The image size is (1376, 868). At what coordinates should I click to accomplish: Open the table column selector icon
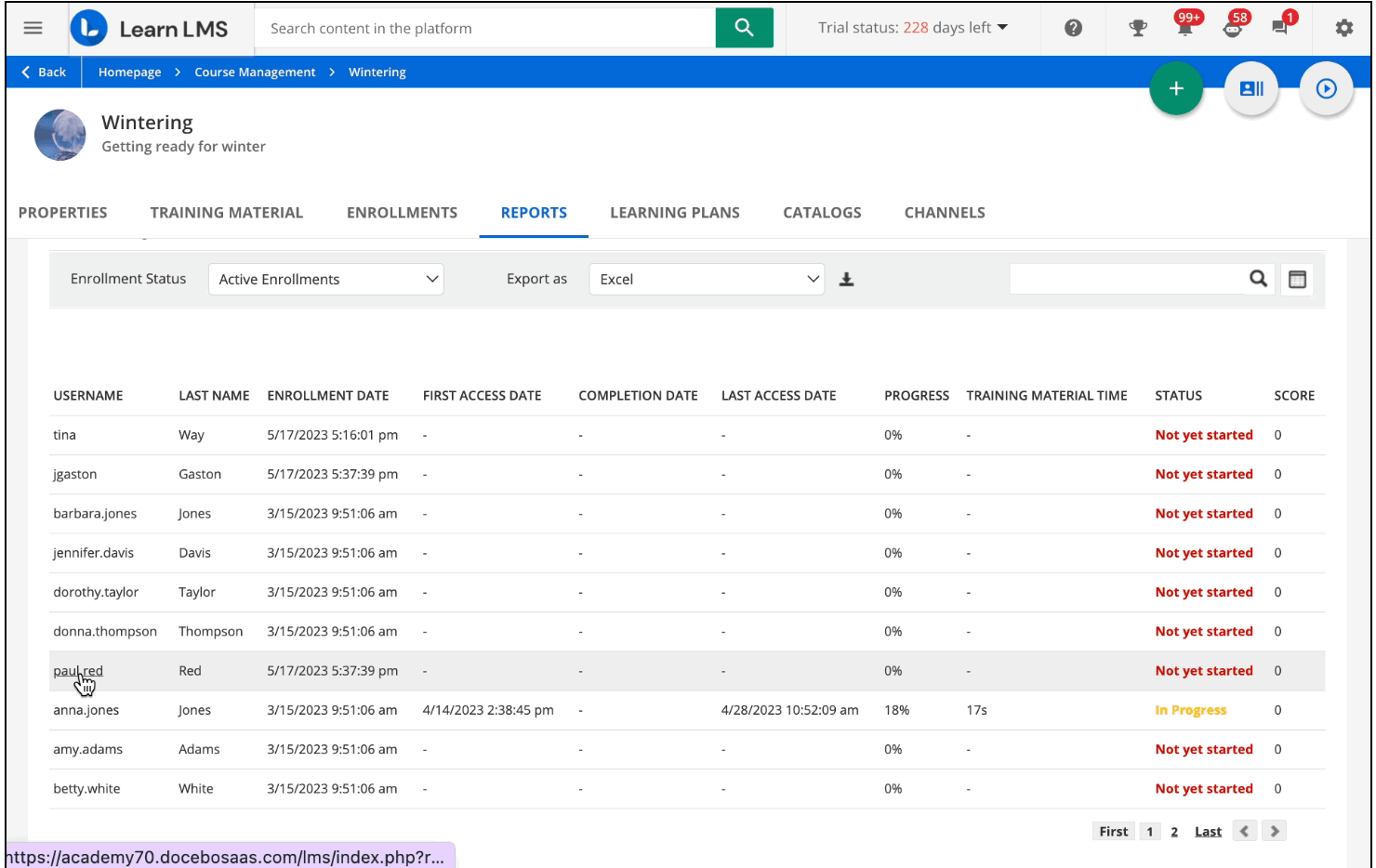[x=1297, y=280]
